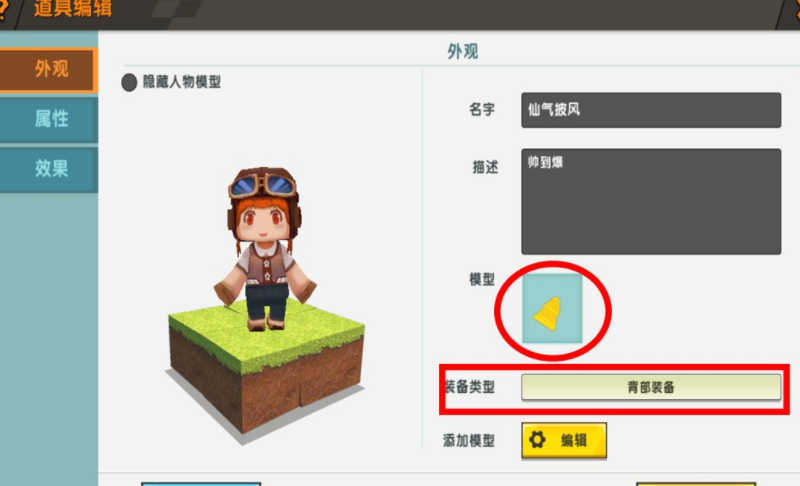Focus the 名字 field containing 仙气披风
800x486 pixels.
click(651, 110)
